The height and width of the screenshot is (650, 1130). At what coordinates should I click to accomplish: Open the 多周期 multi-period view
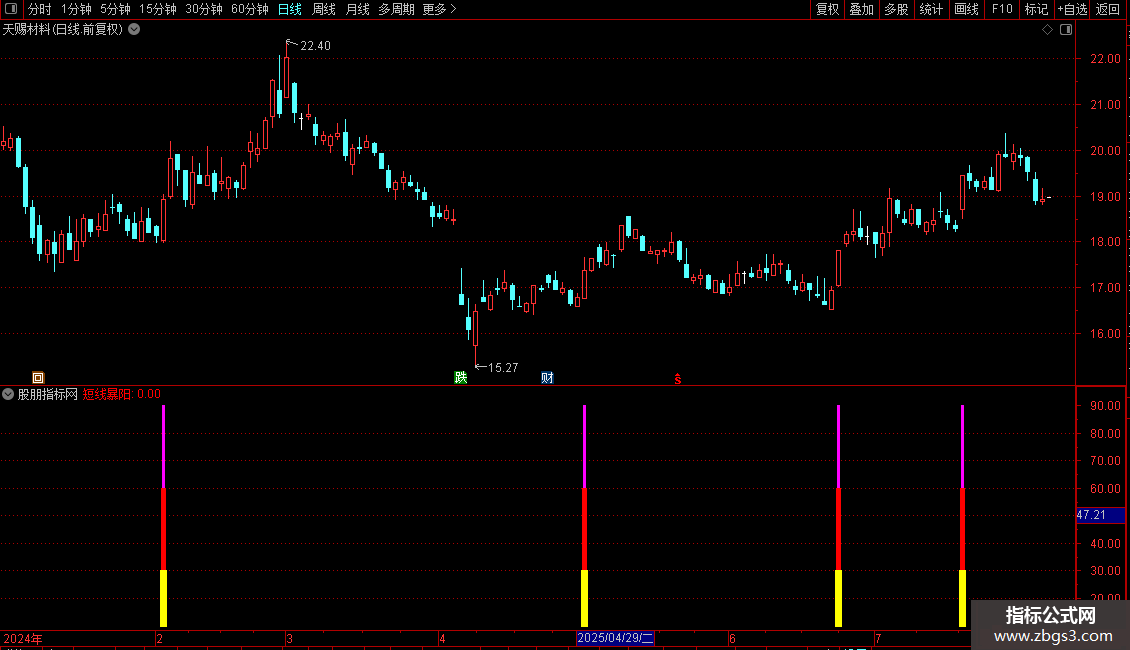coord(396,9)
